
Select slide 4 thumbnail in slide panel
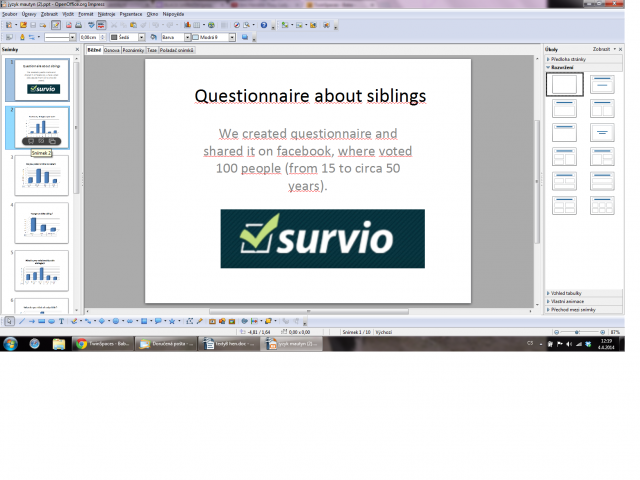tap(42, 223)
